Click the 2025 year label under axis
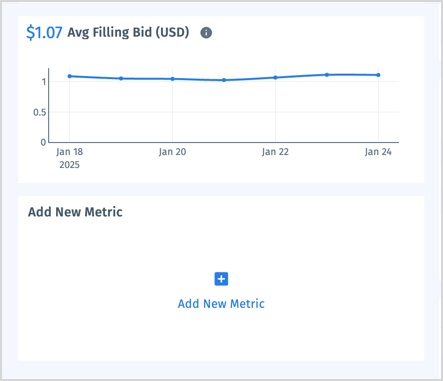This screenshot has height=381, width=443. (x=69, y=165)
